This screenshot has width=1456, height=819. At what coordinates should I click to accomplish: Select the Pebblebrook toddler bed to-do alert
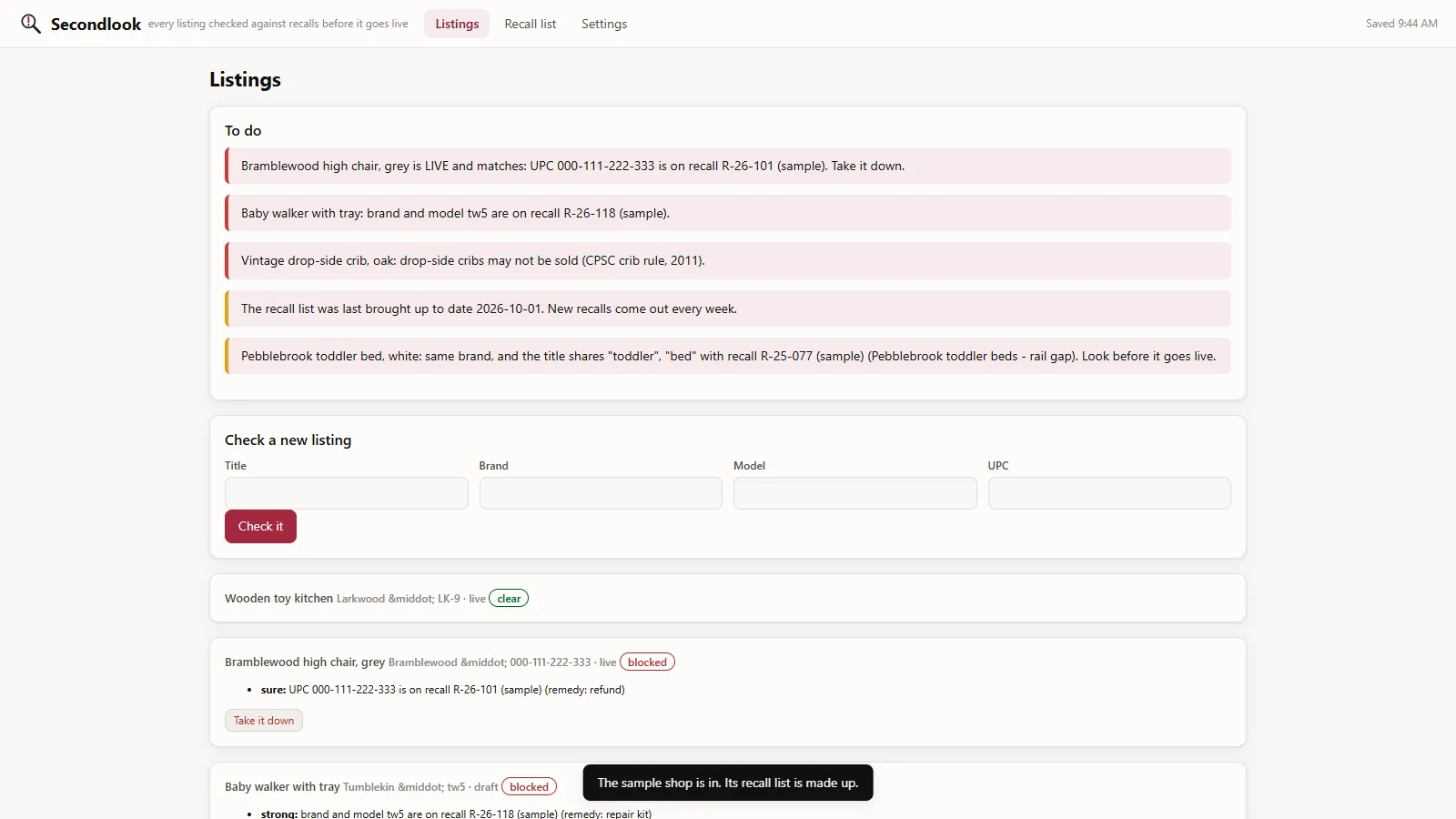pyautogui.click(x=728, y=356)
